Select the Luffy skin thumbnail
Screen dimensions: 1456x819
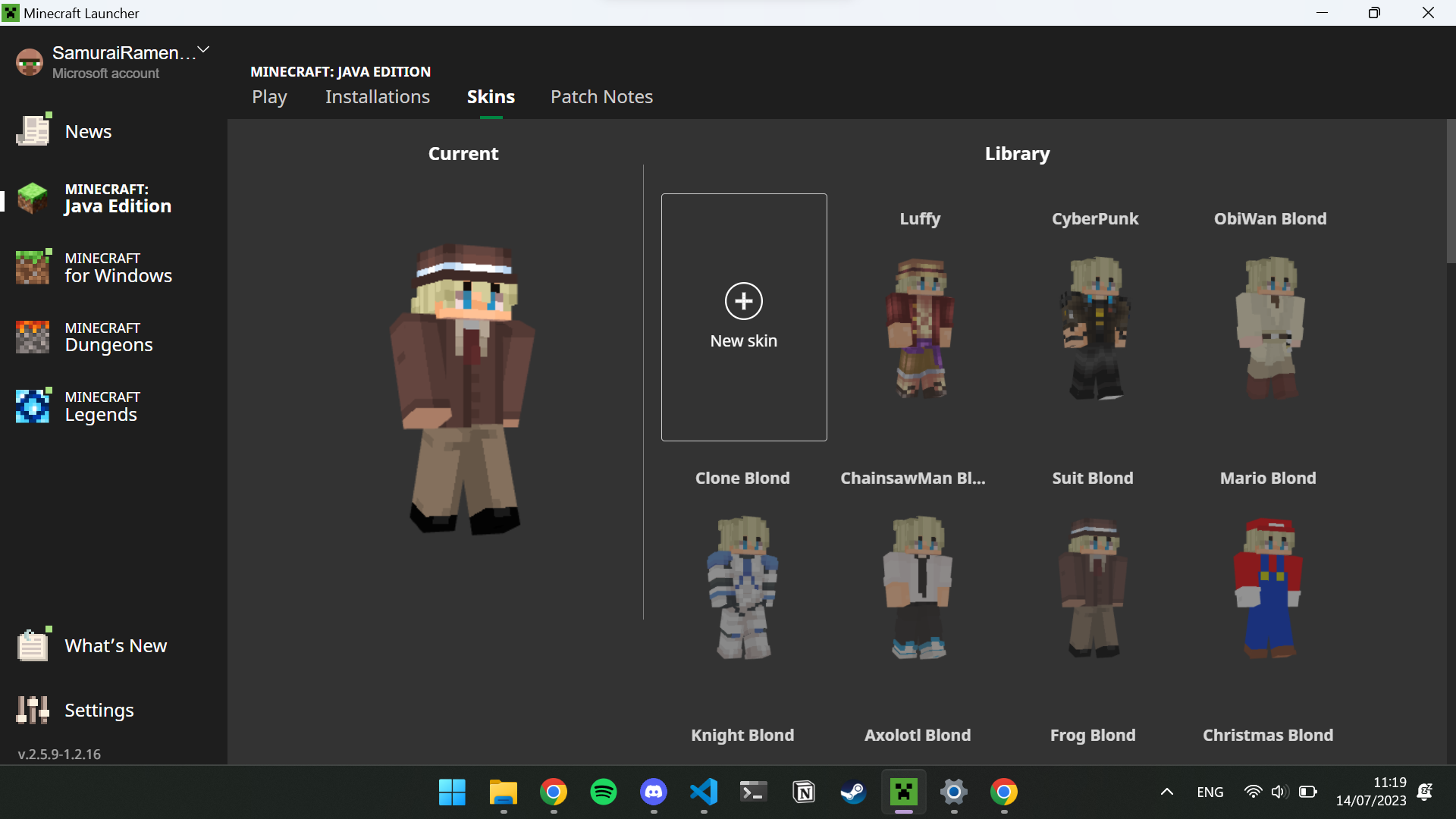pyautogui.click(x=920, y=328)
